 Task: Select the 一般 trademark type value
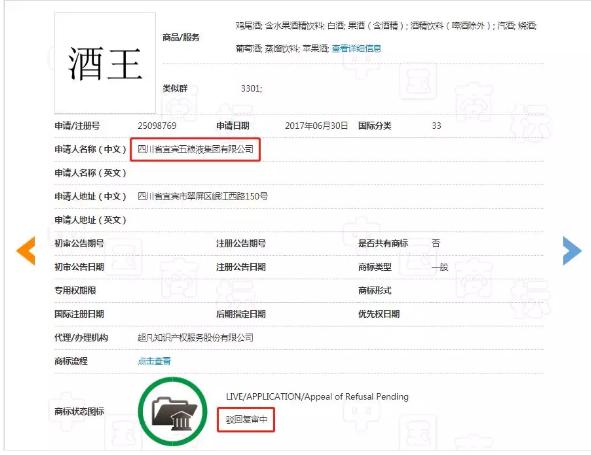pyautogui.click(x=440, y=267)
